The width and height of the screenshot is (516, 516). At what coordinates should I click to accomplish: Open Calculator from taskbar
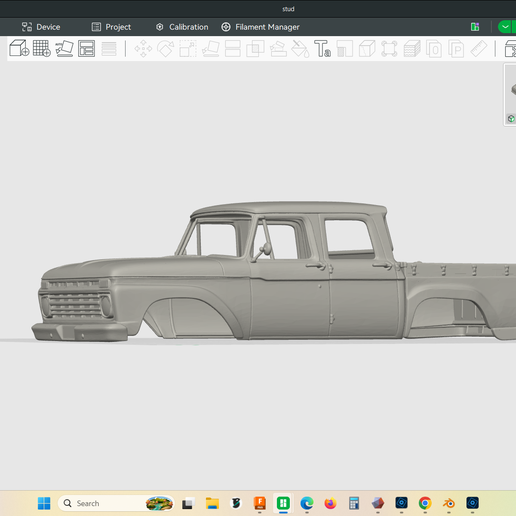point(354,503)
